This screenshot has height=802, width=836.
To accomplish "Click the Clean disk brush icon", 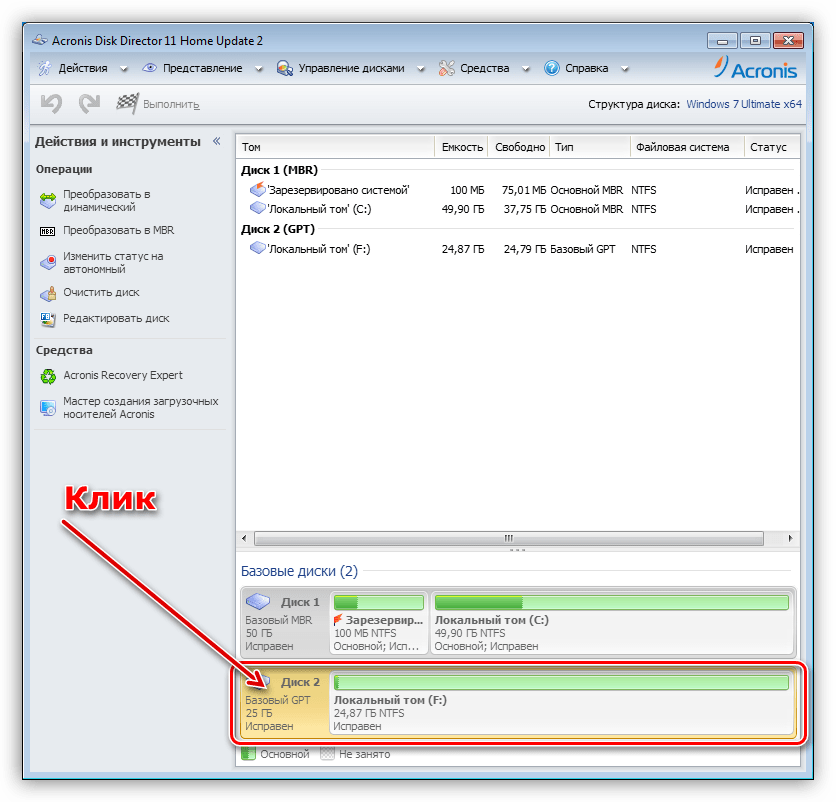I will coord(48,293).
